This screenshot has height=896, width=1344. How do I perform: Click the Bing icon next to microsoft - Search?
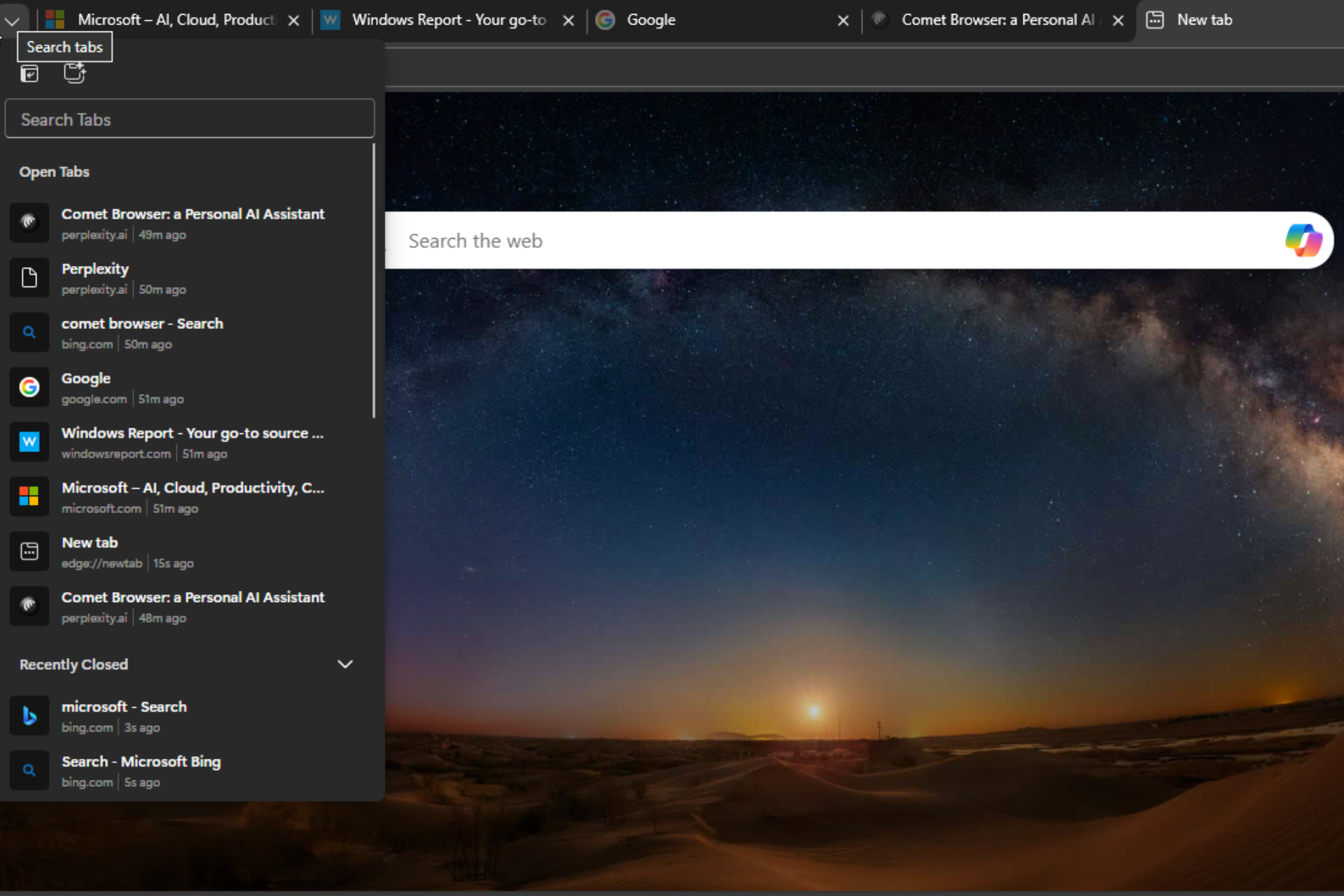click(x=29, y=715)
